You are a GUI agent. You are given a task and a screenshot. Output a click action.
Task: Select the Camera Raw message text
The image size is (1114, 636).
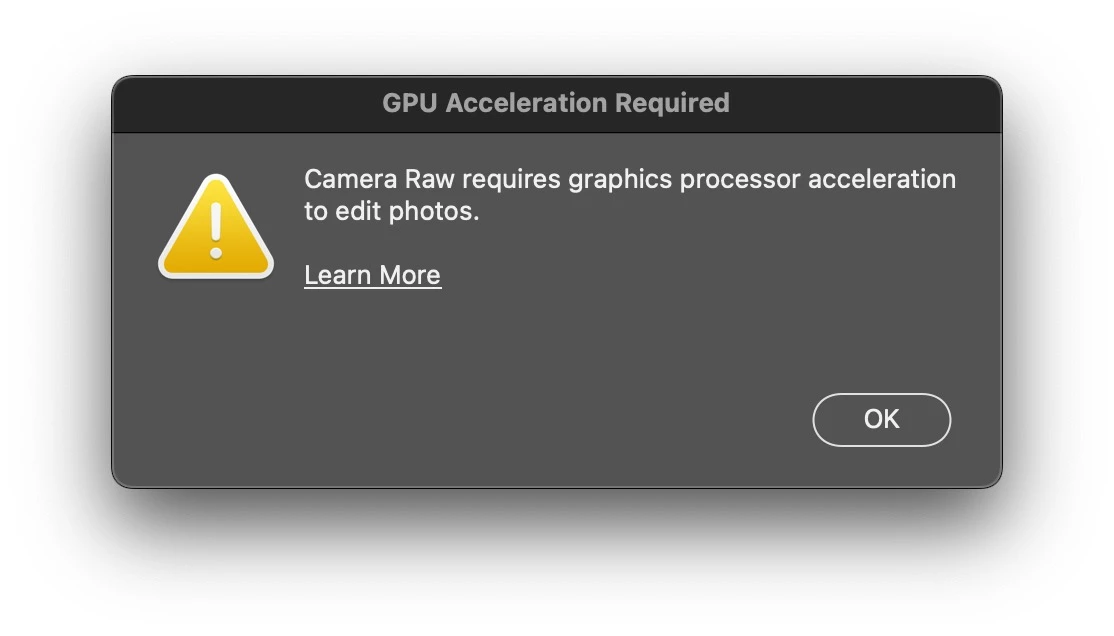629,195
